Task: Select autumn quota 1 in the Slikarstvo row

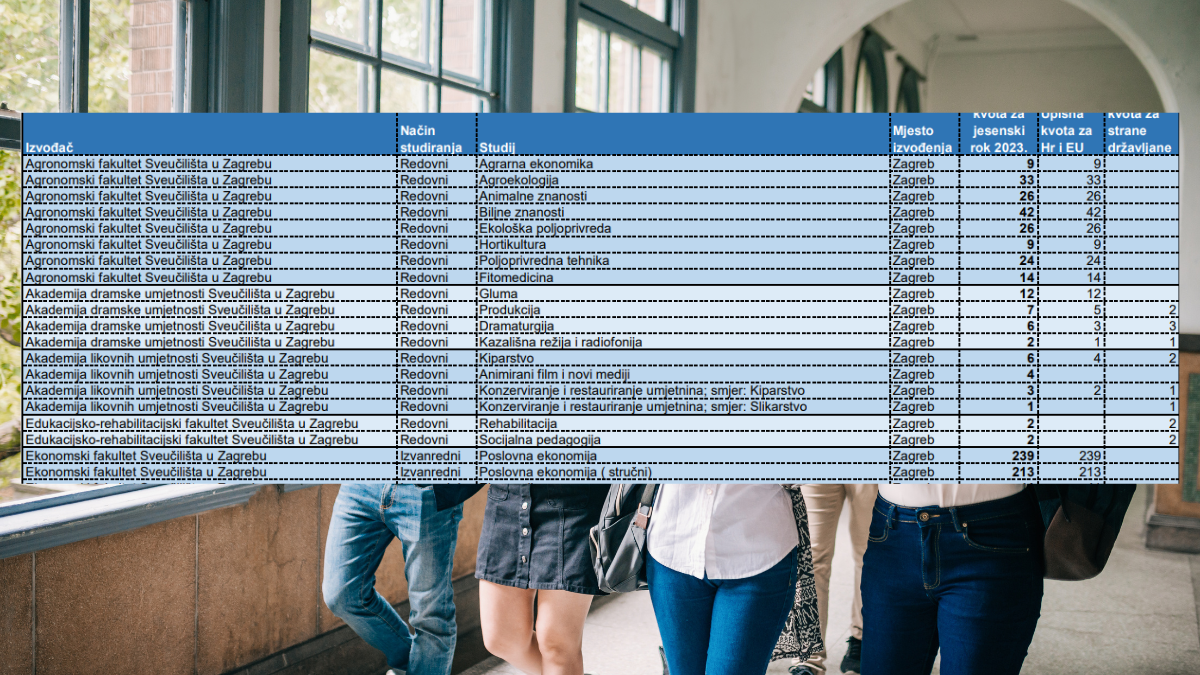Action: [x=999, y=407]
